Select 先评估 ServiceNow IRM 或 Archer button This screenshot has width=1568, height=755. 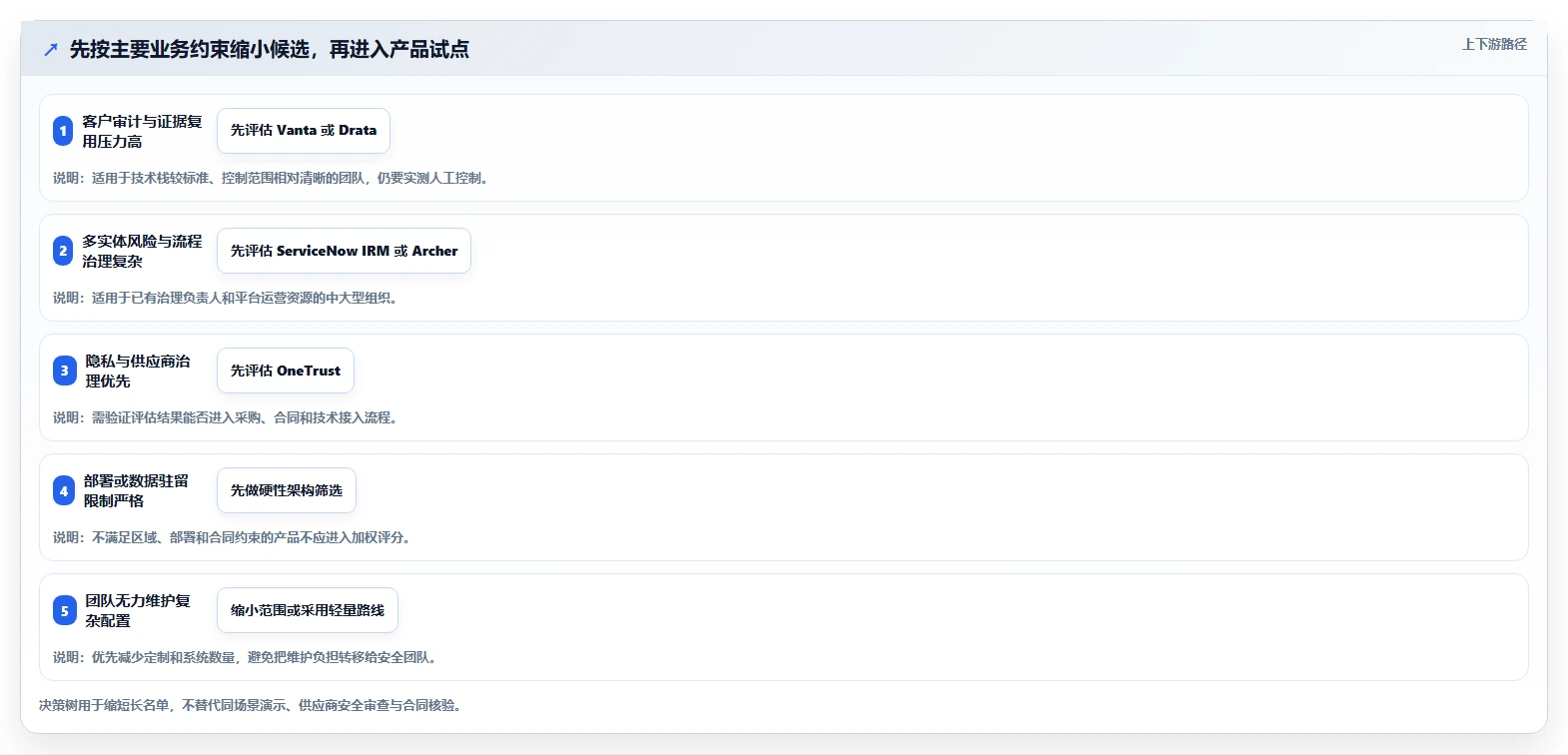pos(344,251)
